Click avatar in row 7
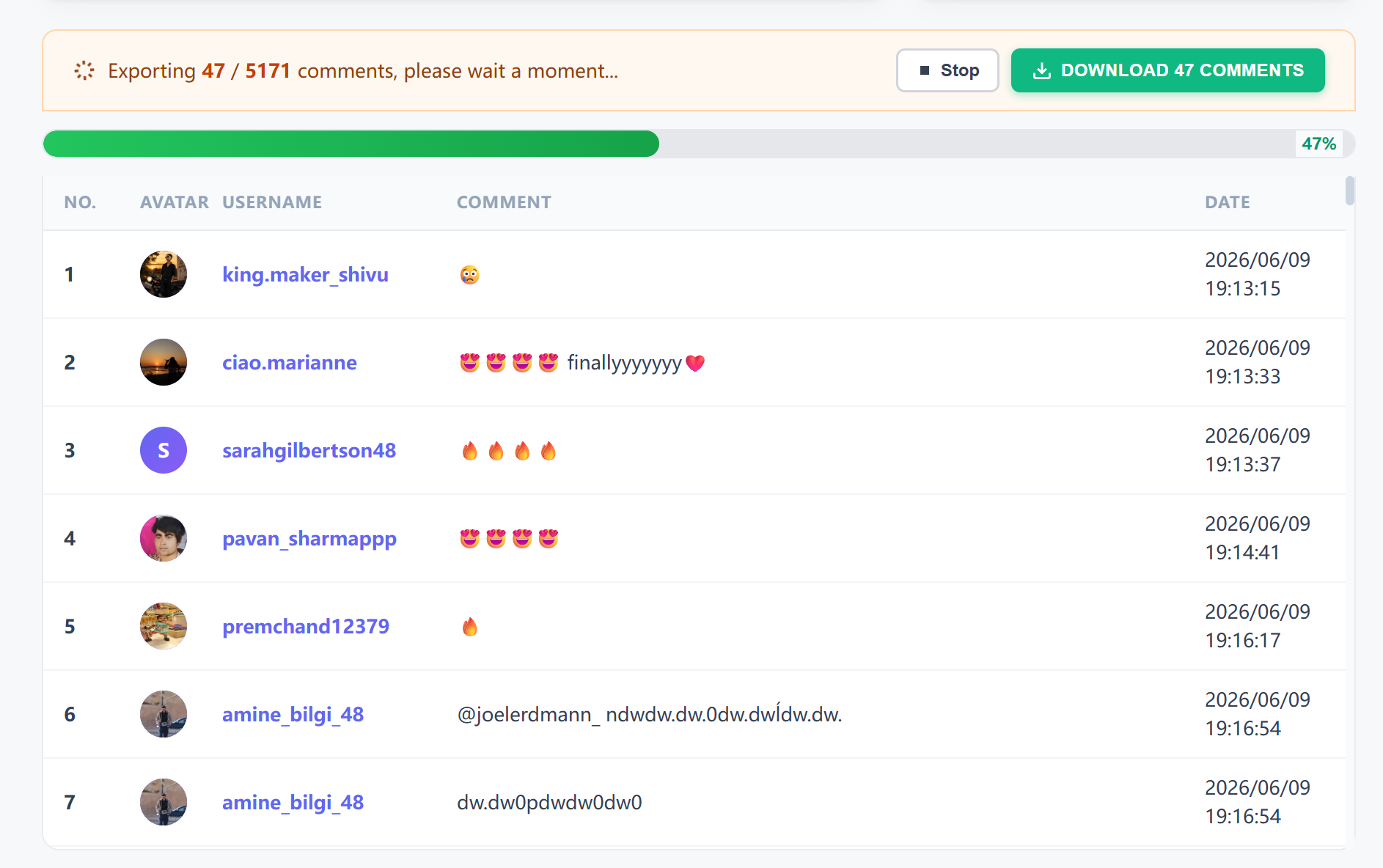1383x868 pixels. click(164, 802)
